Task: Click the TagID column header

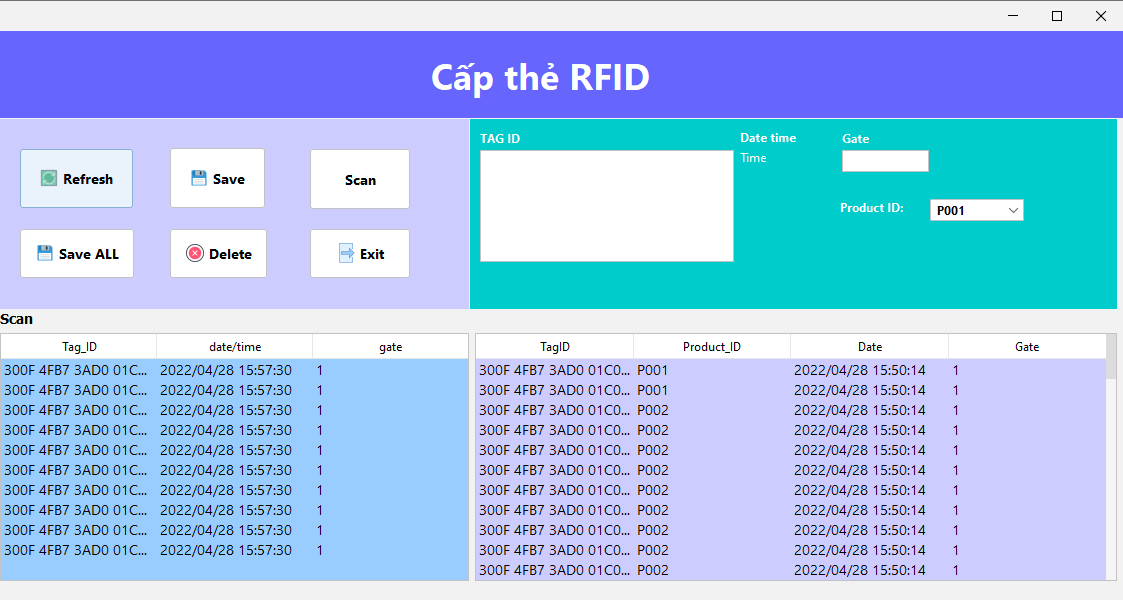Action: [555, 347]
